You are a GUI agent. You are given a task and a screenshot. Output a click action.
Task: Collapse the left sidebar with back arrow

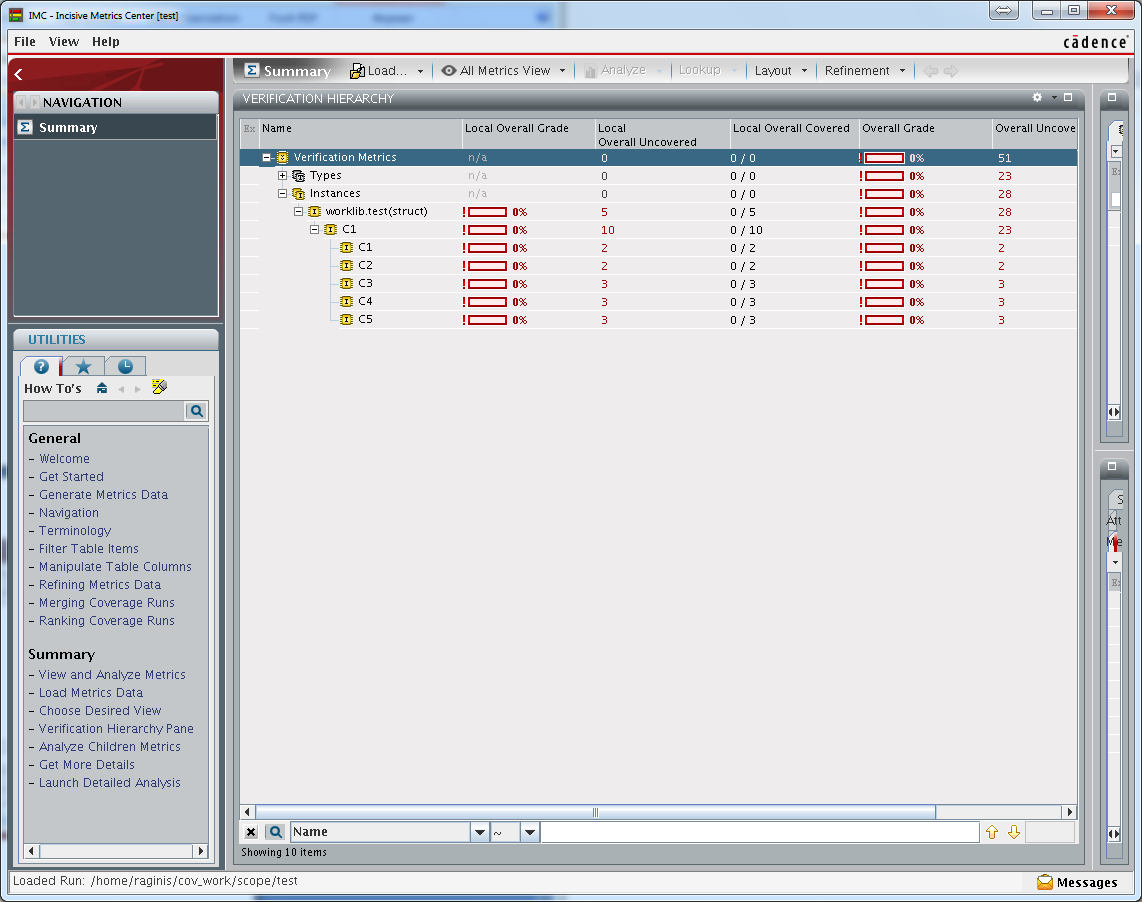tap(19, 74)
